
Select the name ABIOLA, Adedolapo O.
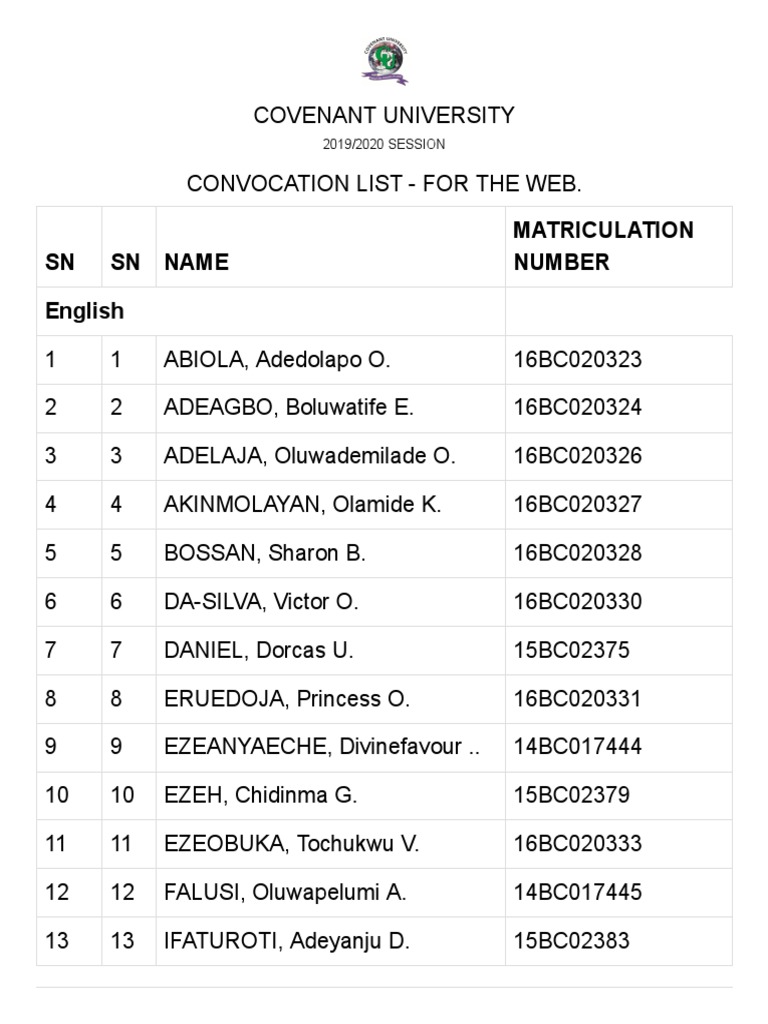[x=277, y=360]
